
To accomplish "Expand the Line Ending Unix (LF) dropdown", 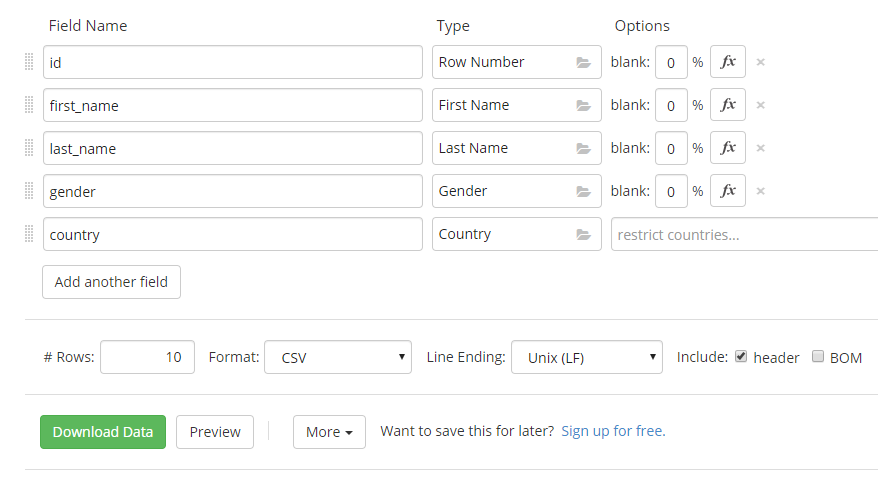I will click(586, 357).
